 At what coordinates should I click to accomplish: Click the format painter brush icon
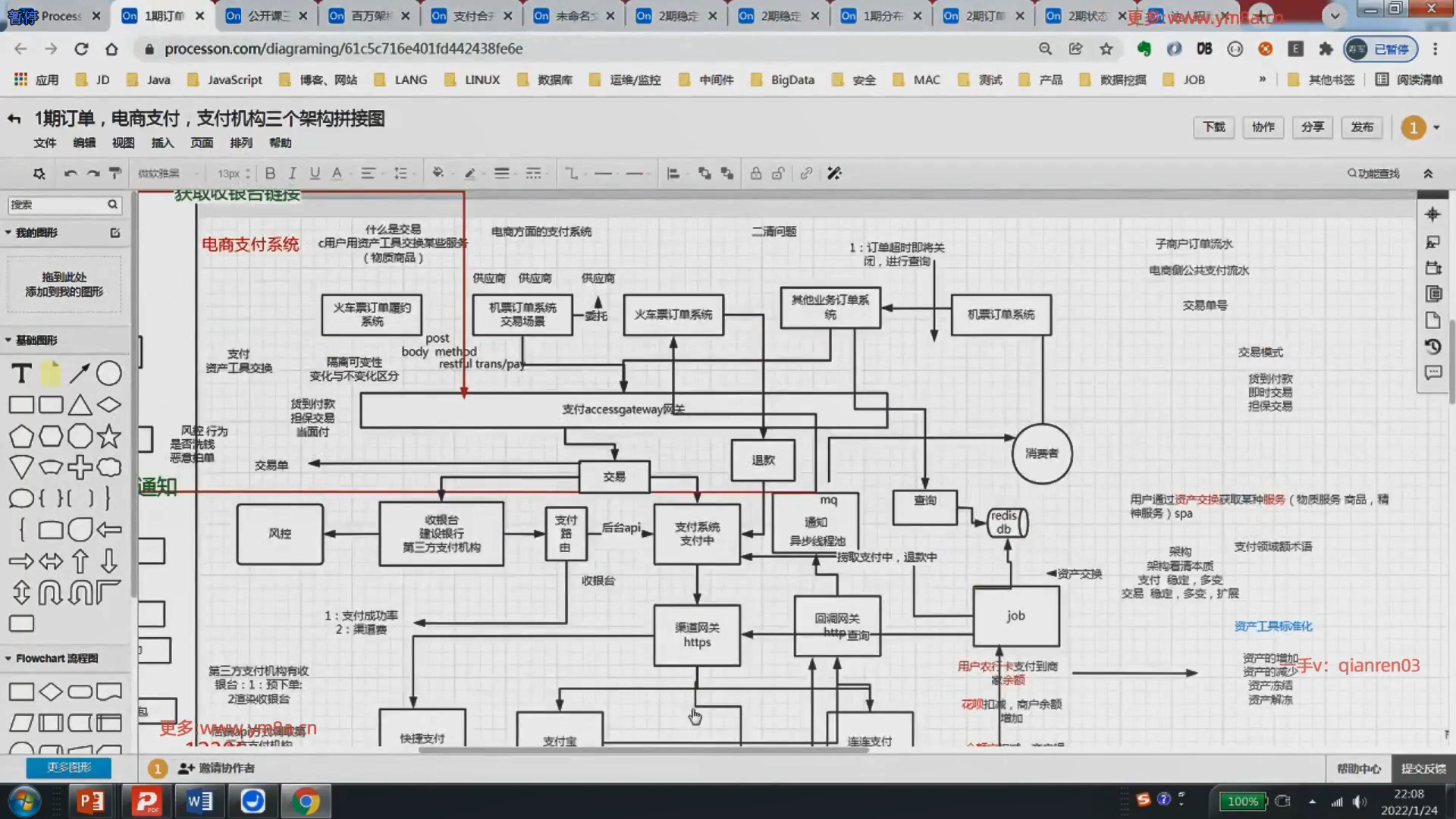[115, 174]
